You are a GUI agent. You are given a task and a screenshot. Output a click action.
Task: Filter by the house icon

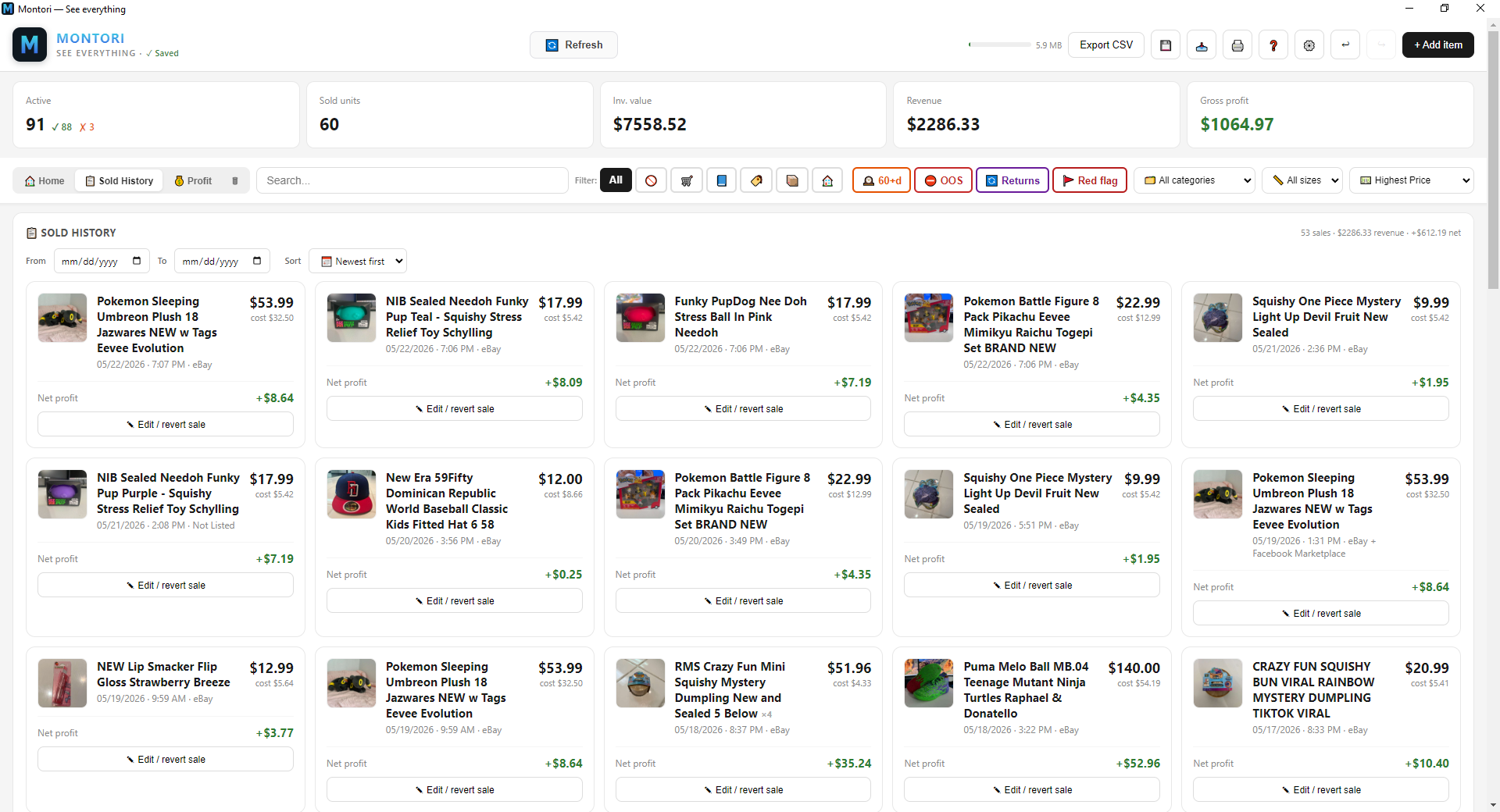tap(827, 180)
